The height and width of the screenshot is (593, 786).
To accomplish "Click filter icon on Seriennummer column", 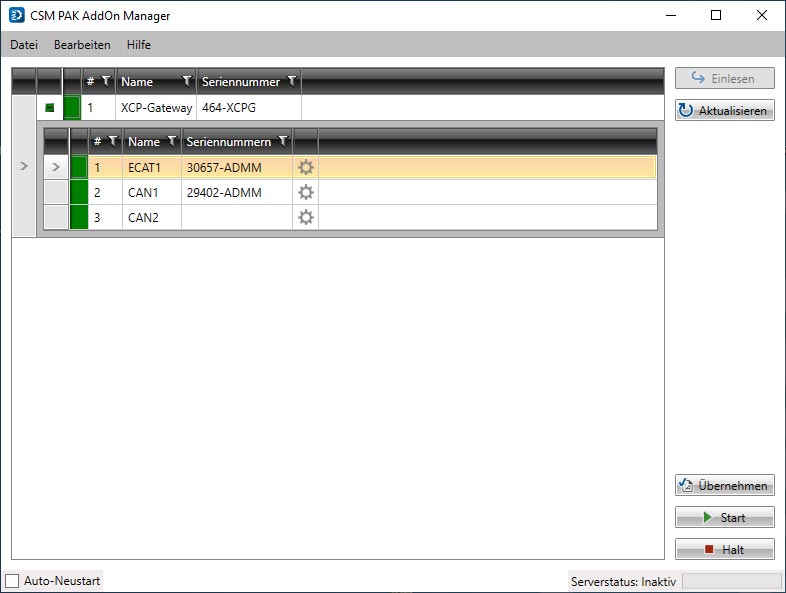I will pyautogui.click(x=292, y=81).
